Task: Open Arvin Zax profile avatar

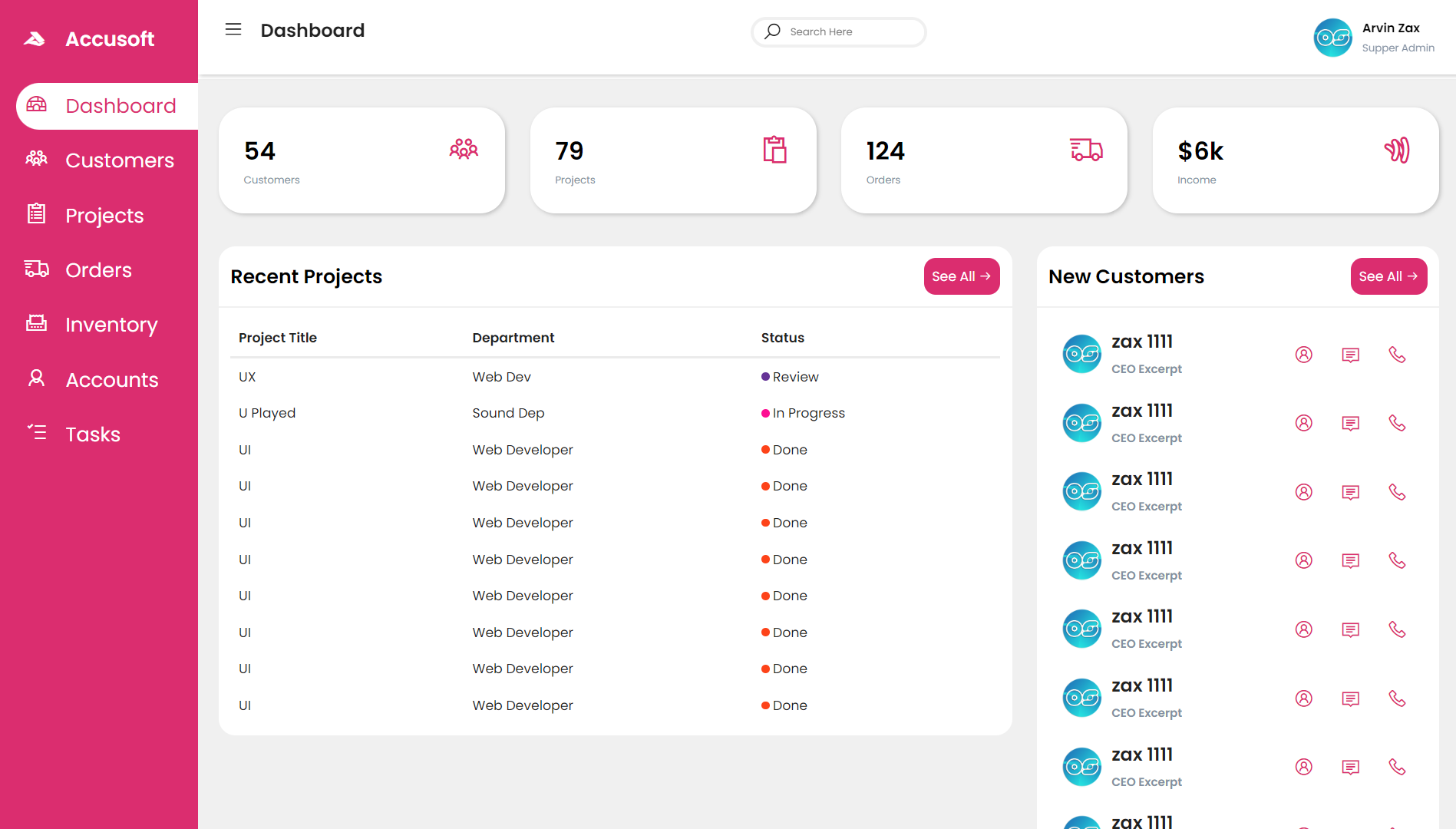Action: click(x=1332, y=38)
